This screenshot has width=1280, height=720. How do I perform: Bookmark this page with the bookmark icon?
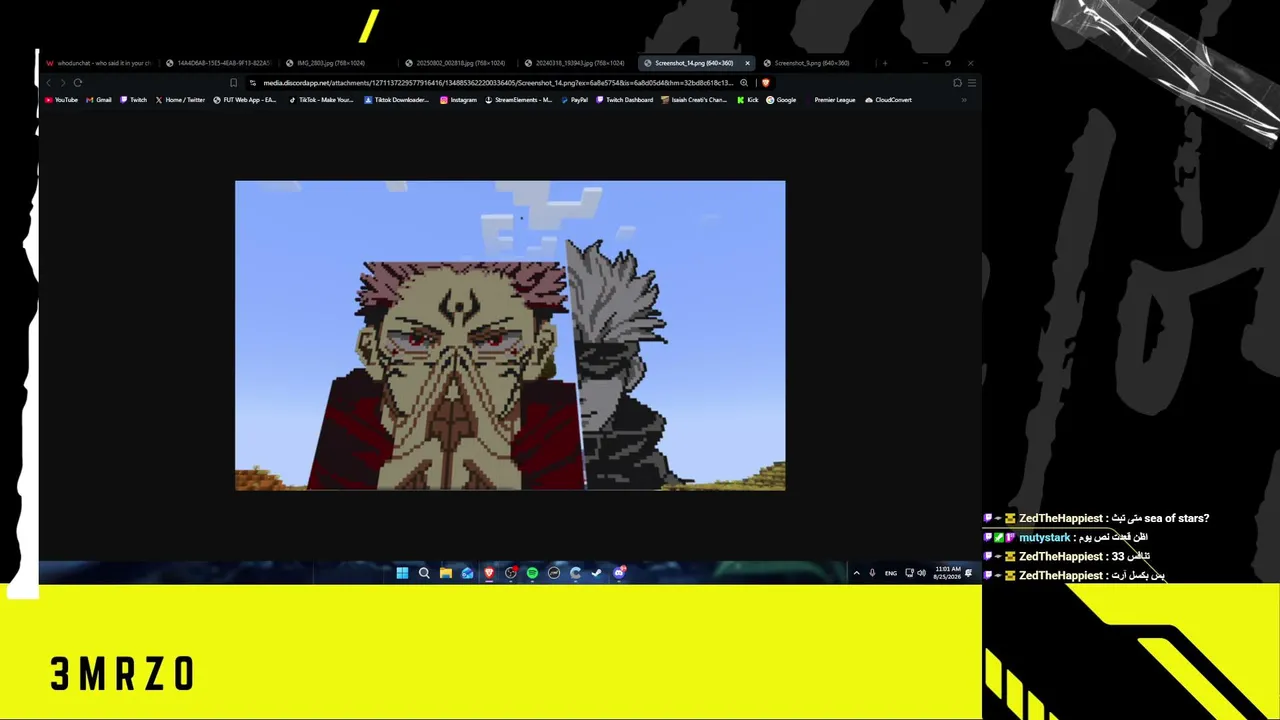[x=233, y=83]
